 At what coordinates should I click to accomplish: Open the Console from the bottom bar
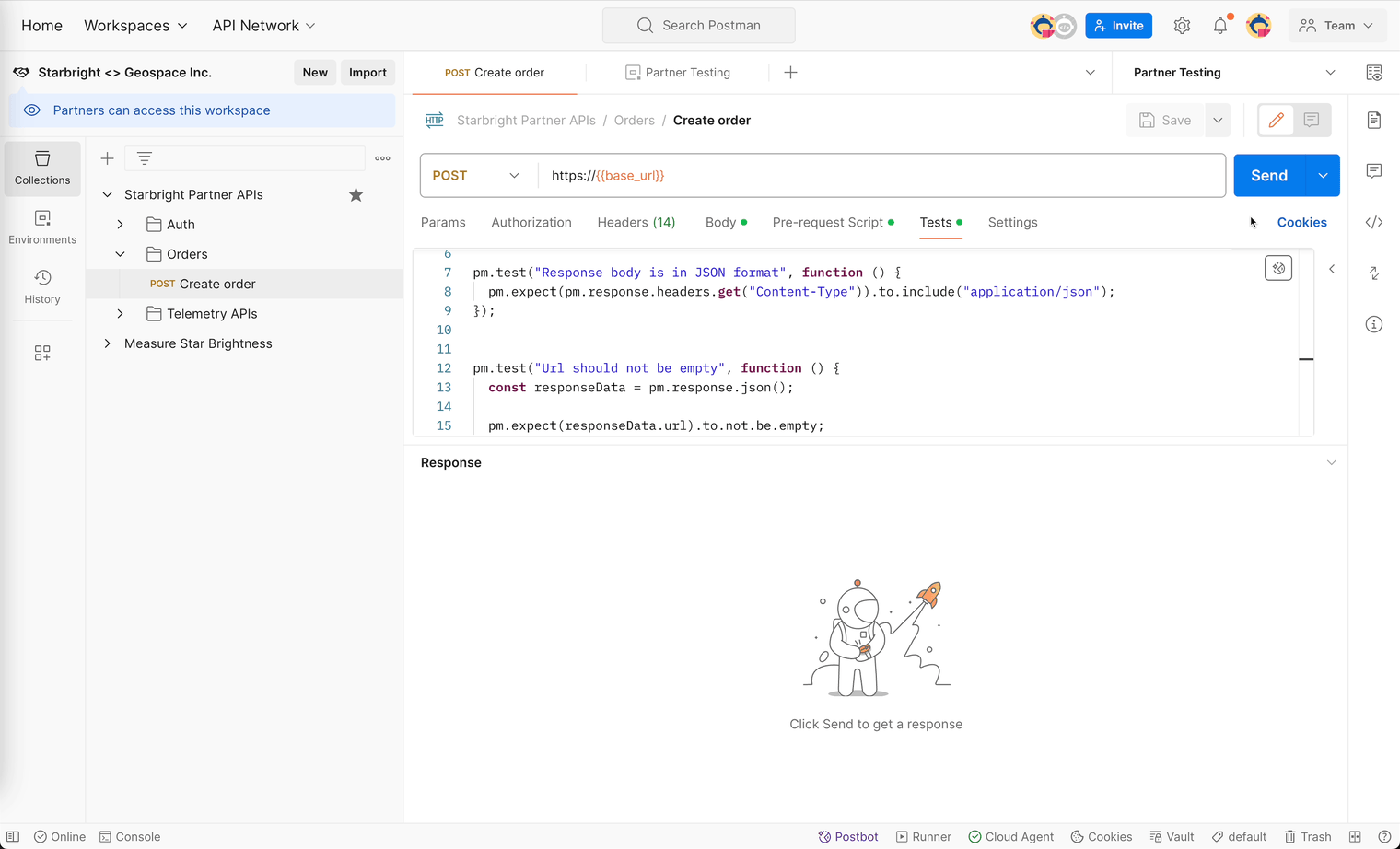129,836
